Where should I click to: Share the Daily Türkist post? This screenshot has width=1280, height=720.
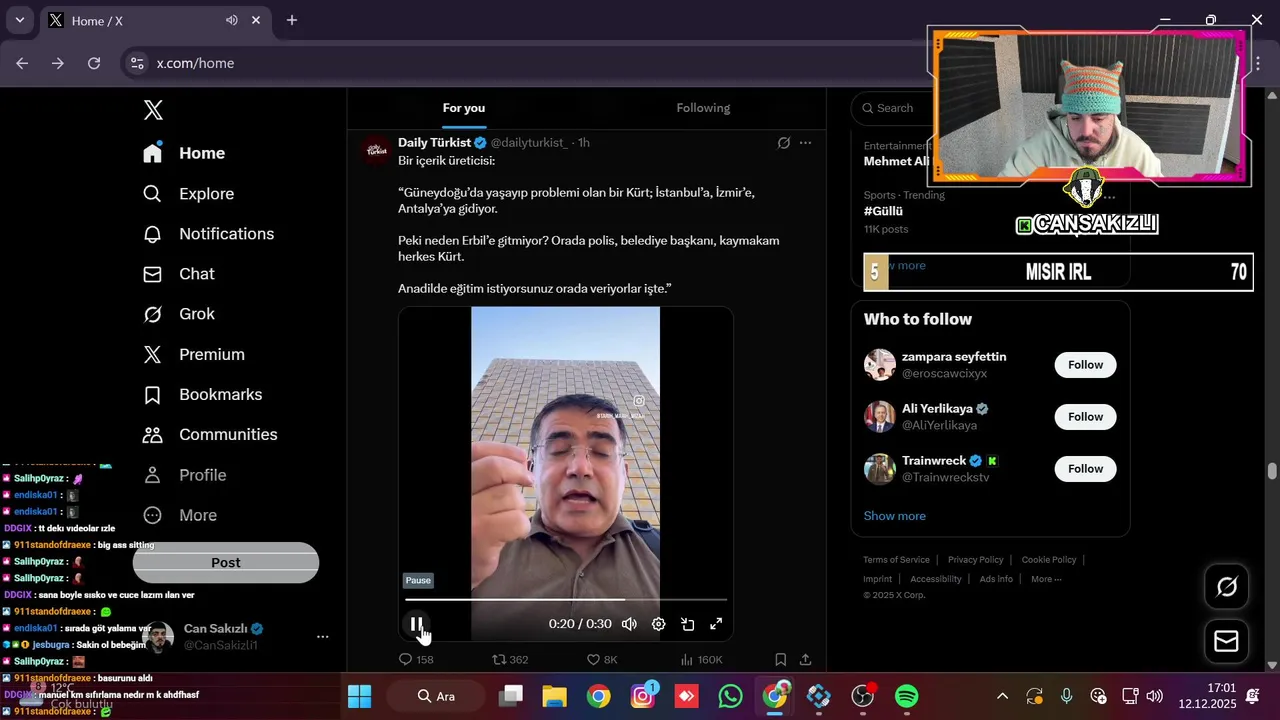click(805, 660)
